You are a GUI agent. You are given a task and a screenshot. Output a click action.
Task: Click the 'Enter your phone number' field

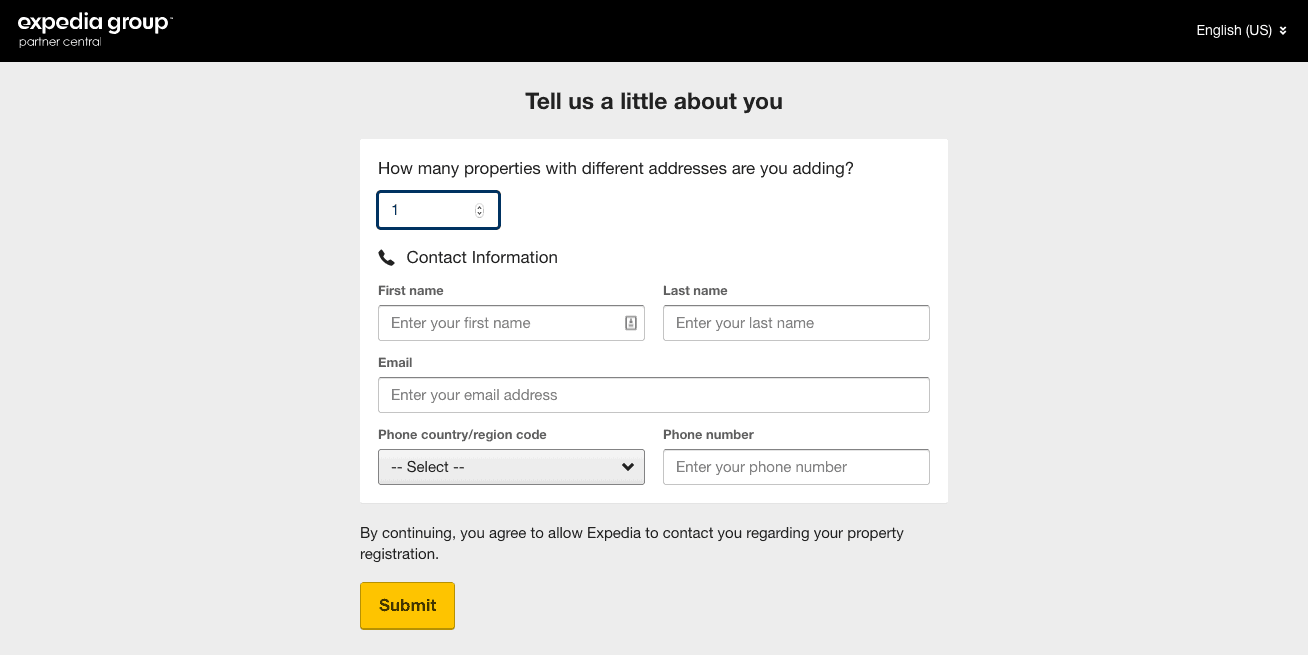tap(796, 467)
